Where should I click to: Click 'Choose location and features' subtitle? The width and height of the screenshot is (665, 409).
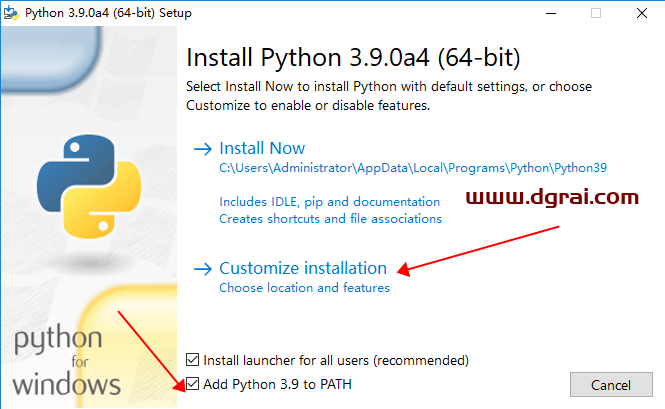click(304, 288)
